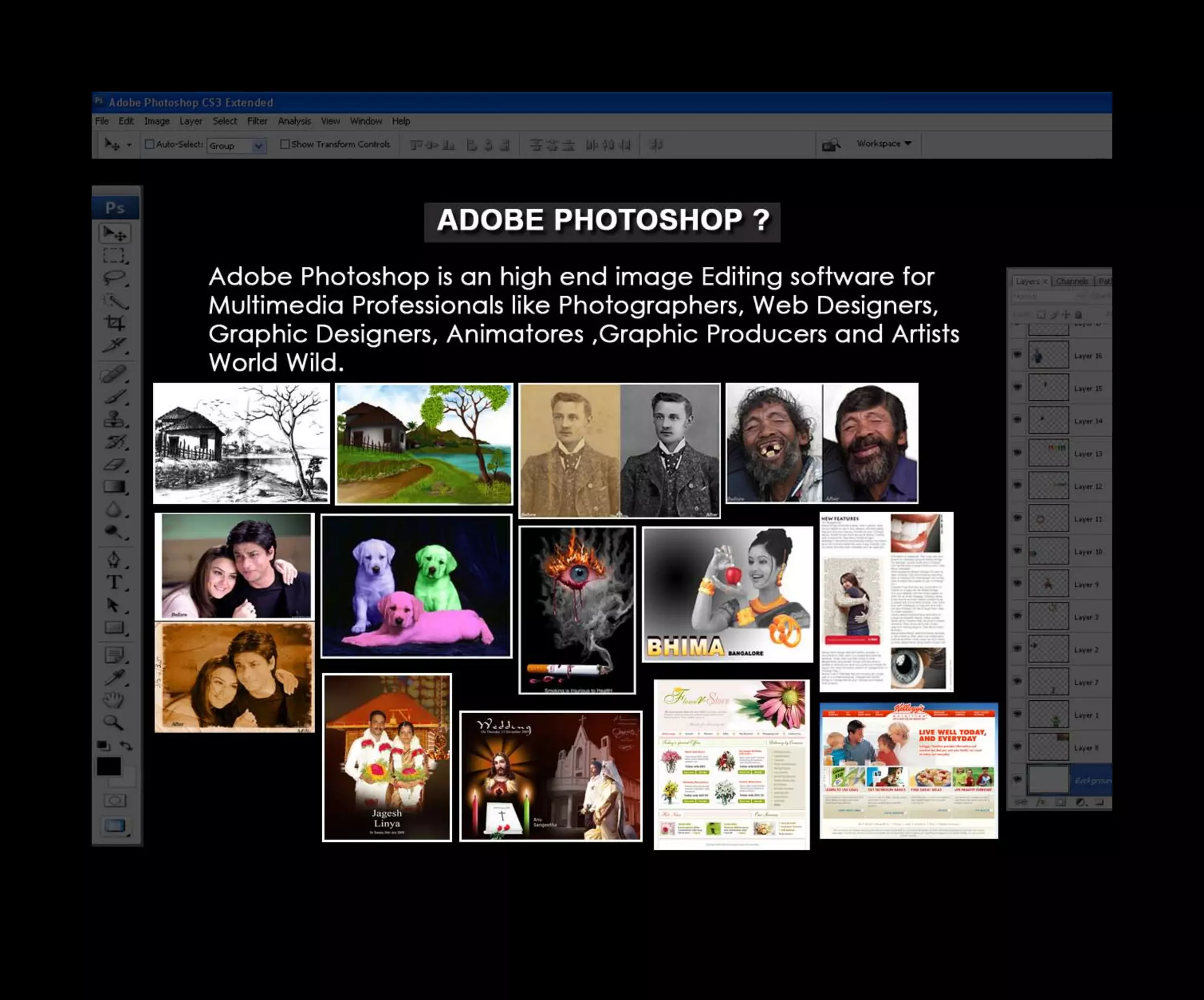Select Layer 9 in the Layers panel
The height and width of the screenshot is (1000, 1204).
tap(1060, 584)
